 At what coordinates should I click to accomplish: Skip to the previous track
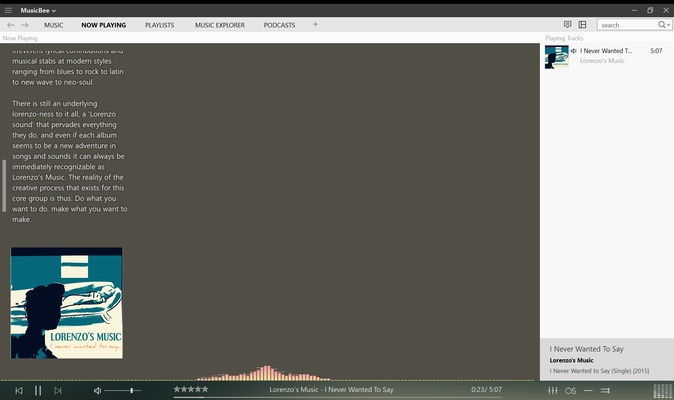[x=18, y=391]
